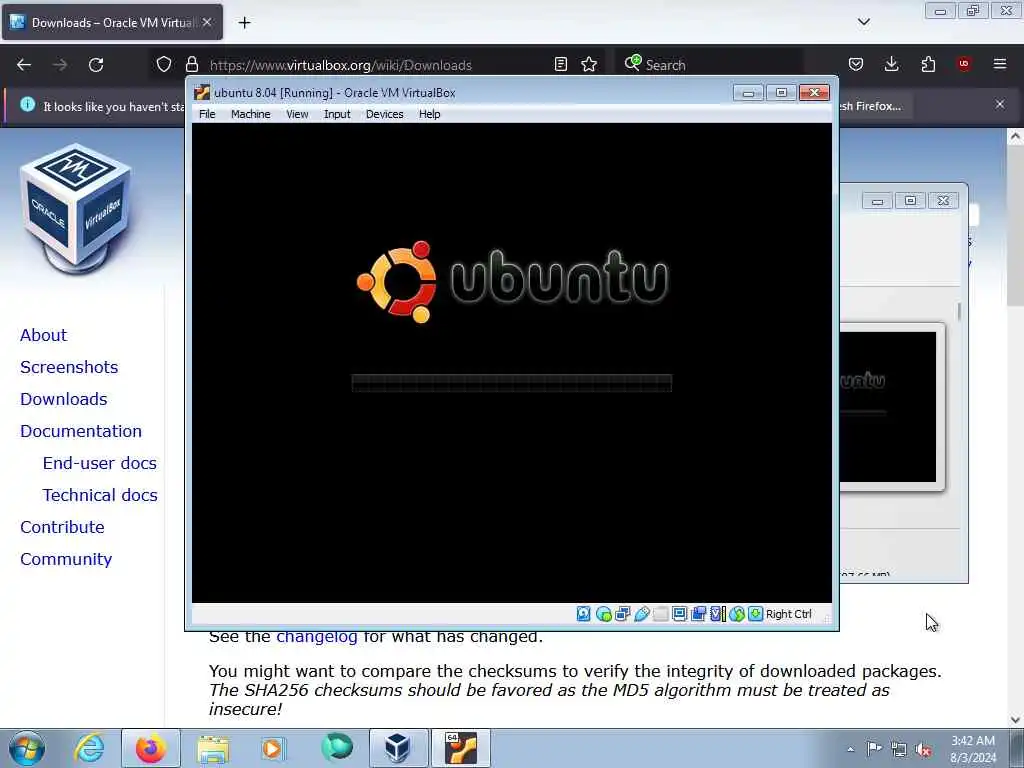Viewport: 1024px width, 768px height.
Task: Open Firefox extensions puzzle icon
Action: tap(928, 64)
